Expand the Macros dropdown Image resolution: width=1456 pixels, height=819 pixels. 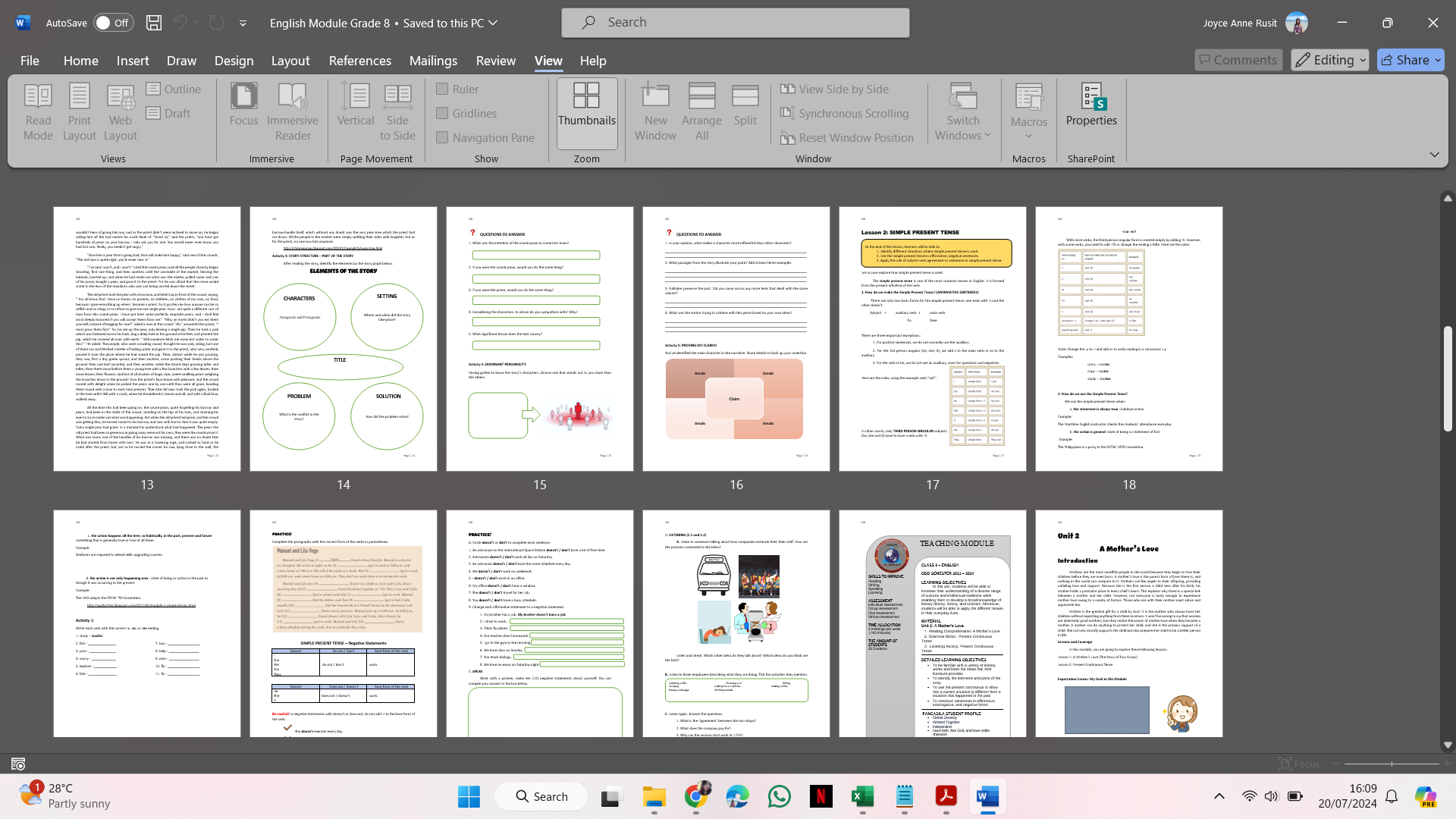1028,136
